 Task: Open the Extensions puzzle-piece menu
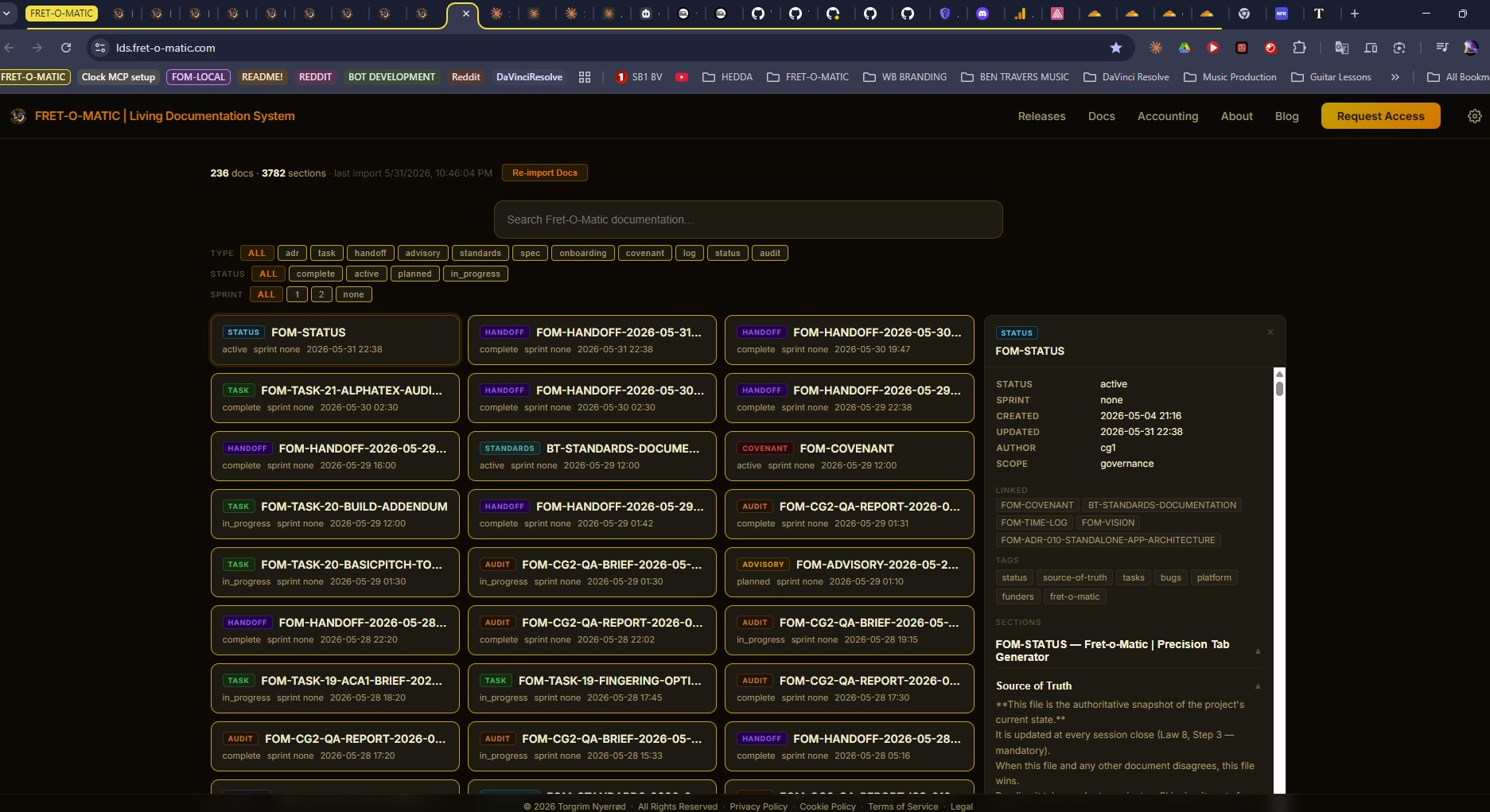[x=1299, y=48]
